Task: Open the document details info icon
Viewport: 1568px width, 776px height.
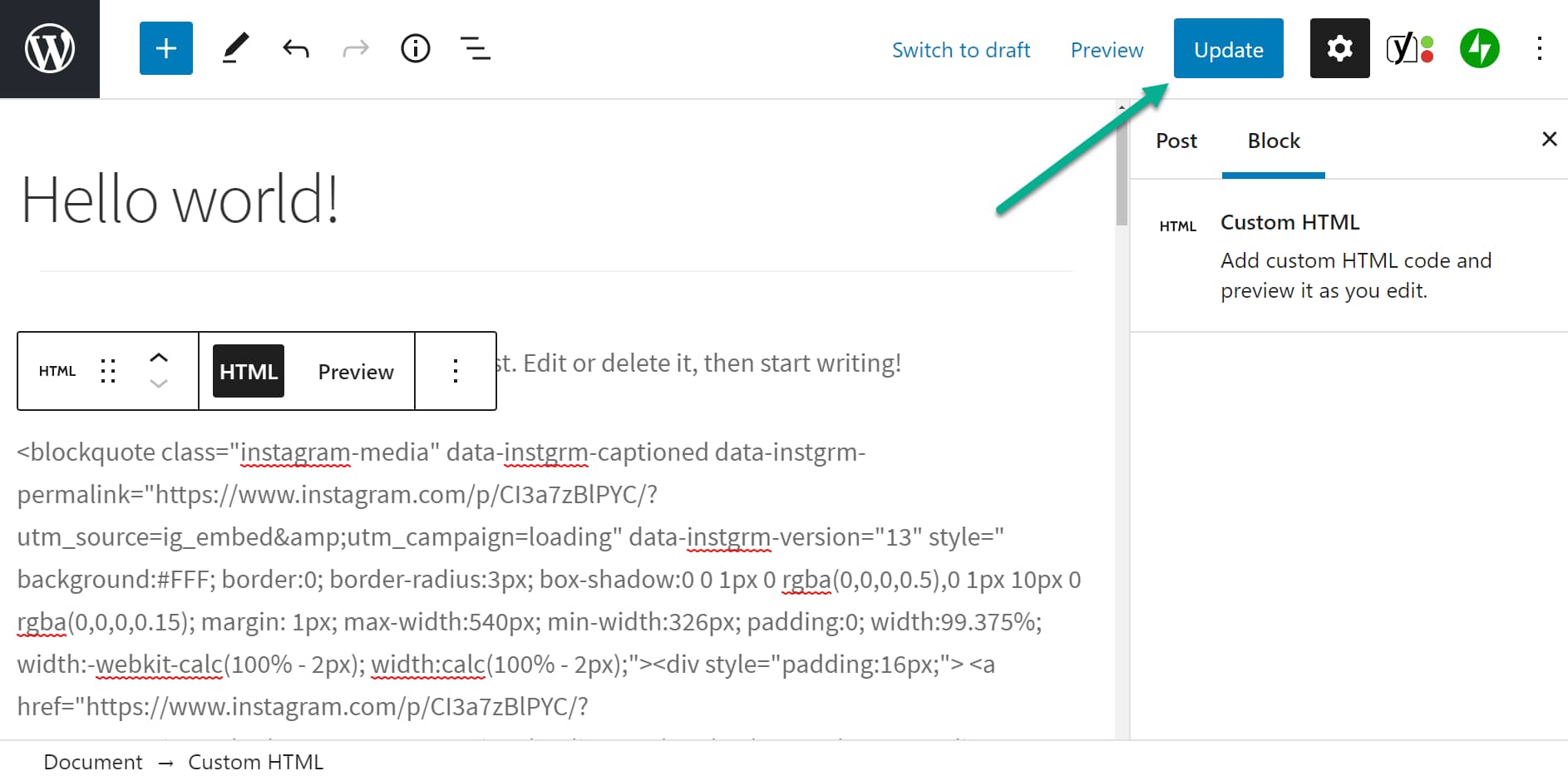Action: [416, 48]
